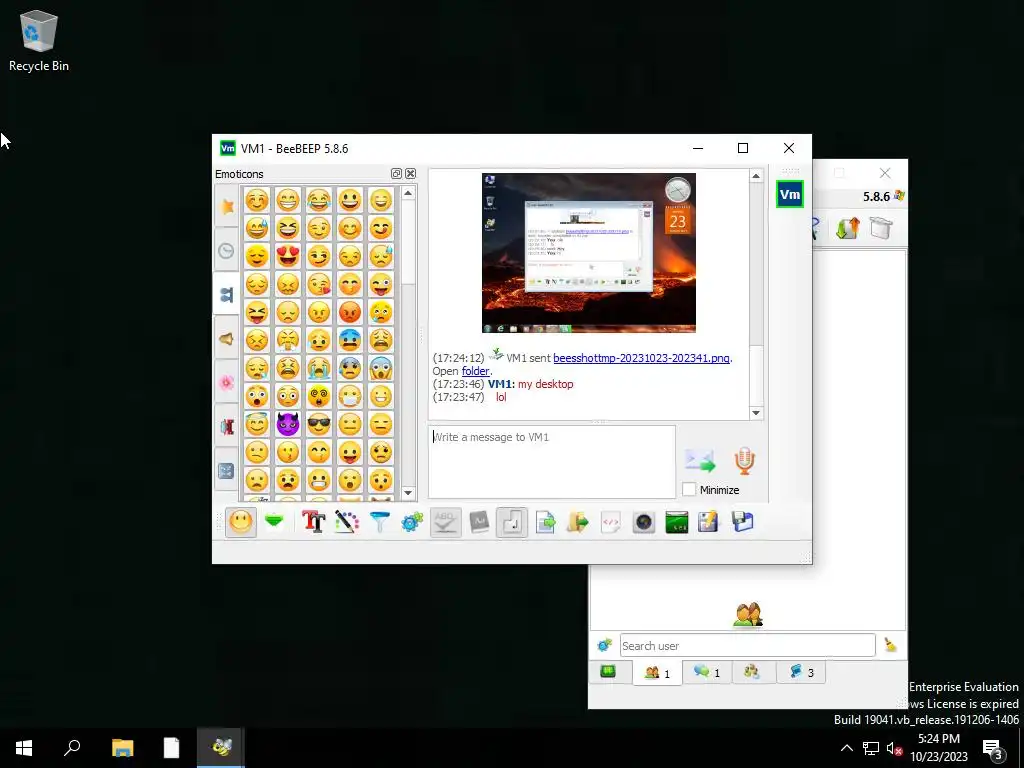Viewport: 1024px width, 768px height.
Task: Toggle the return key page icon
Action: [x=512, y=522]
